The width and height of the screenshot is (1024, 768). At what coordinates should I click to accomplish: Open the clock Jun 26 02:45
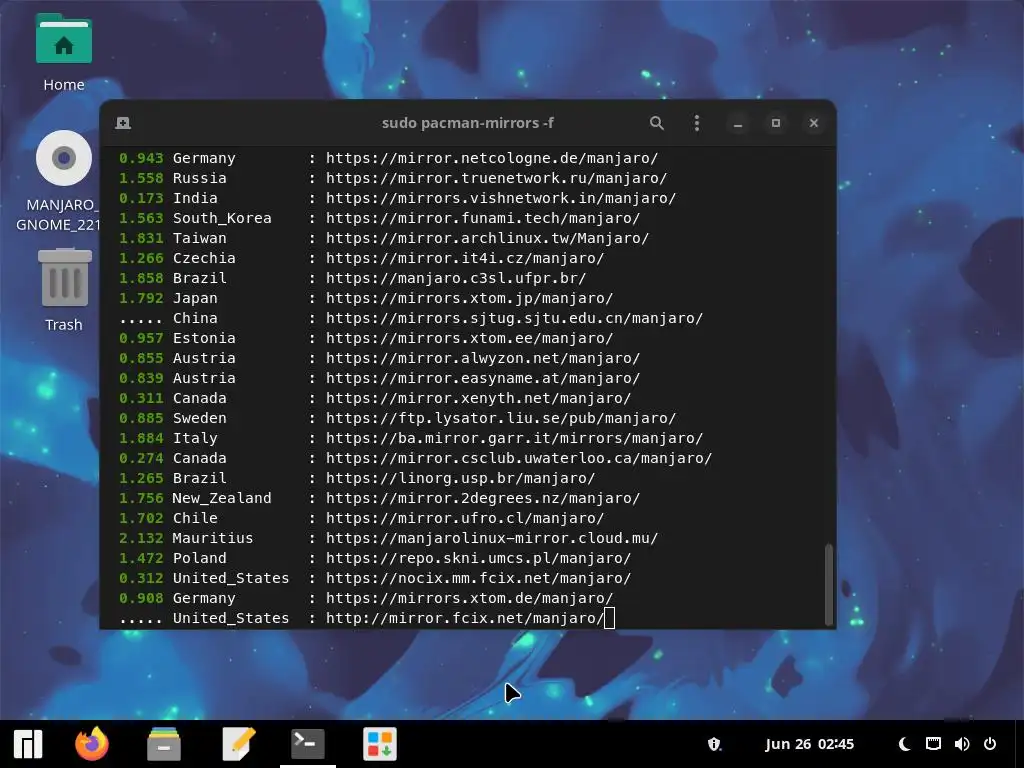click(809, 744)
